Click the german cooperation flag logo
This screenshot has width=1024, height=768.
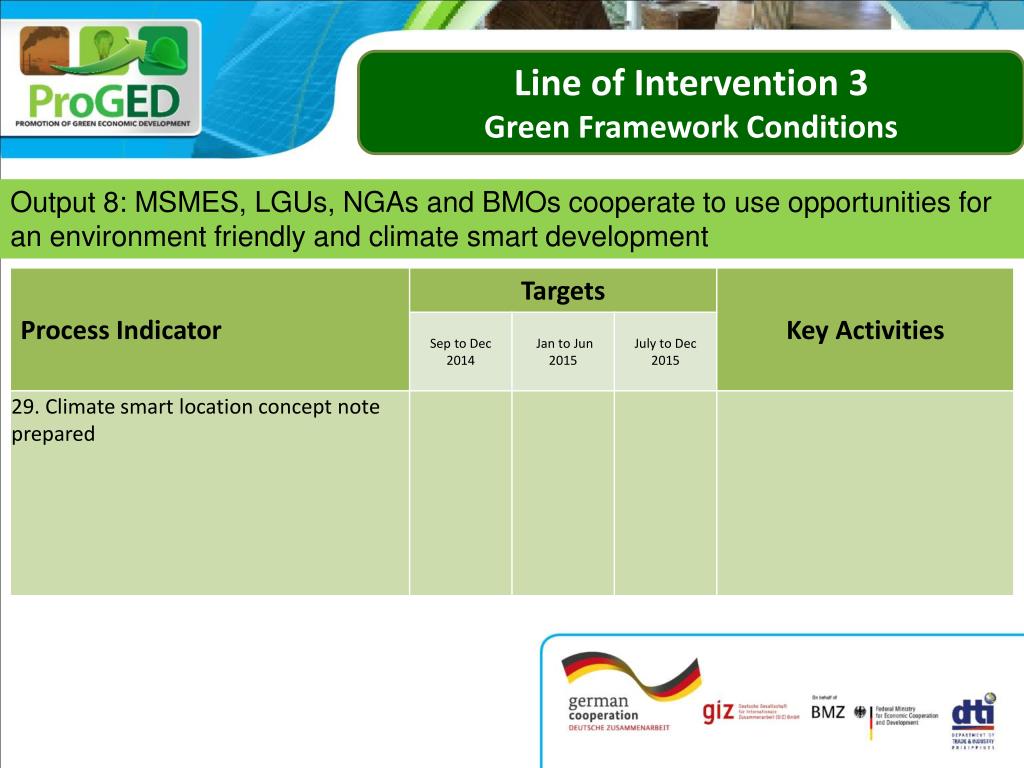[x=631, y=691]
